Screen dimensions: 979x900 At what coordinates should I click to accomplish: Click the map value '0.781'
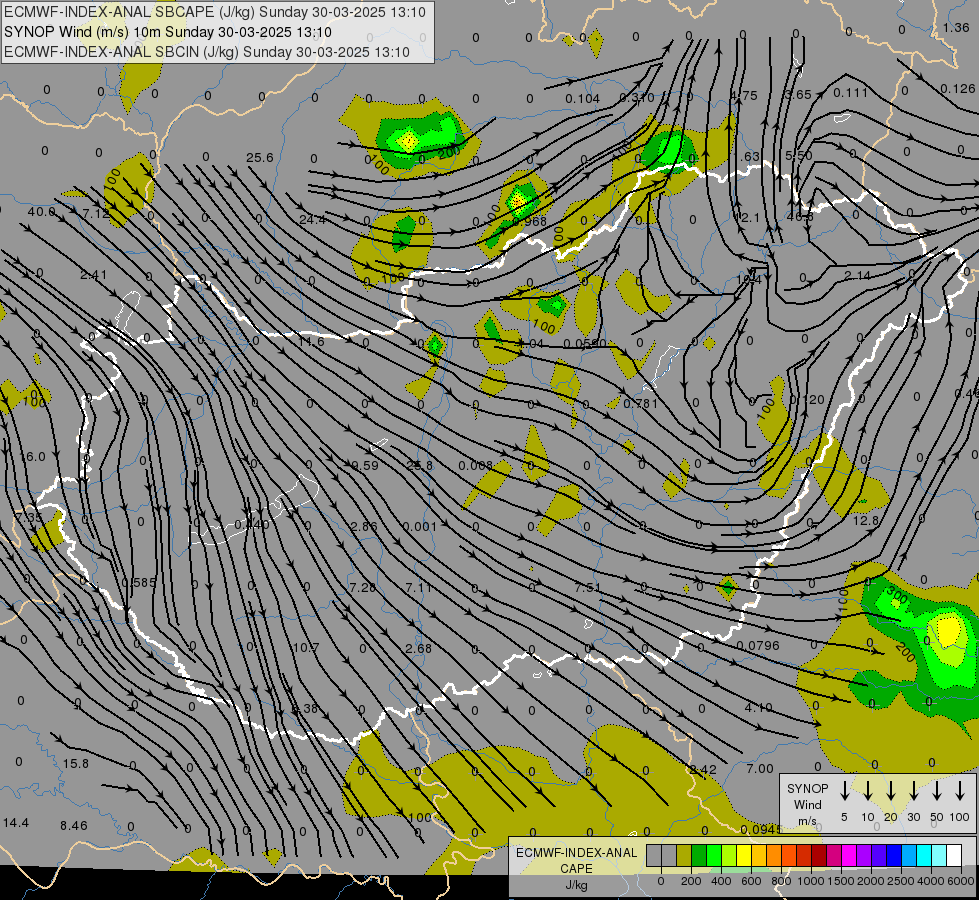click(x=641, y=403)
